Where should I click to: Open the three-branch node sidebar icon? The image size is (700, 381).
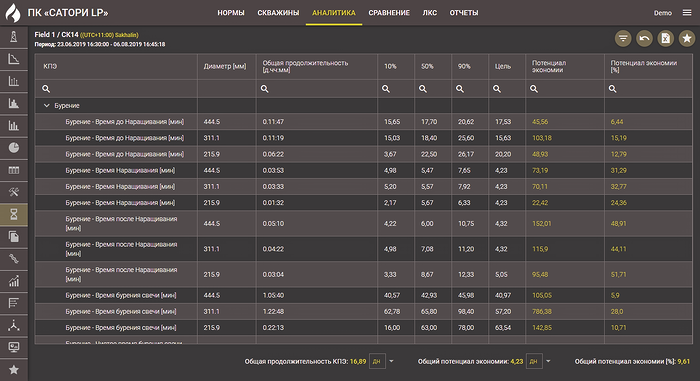pyautogui.click(x=14, y=325)
